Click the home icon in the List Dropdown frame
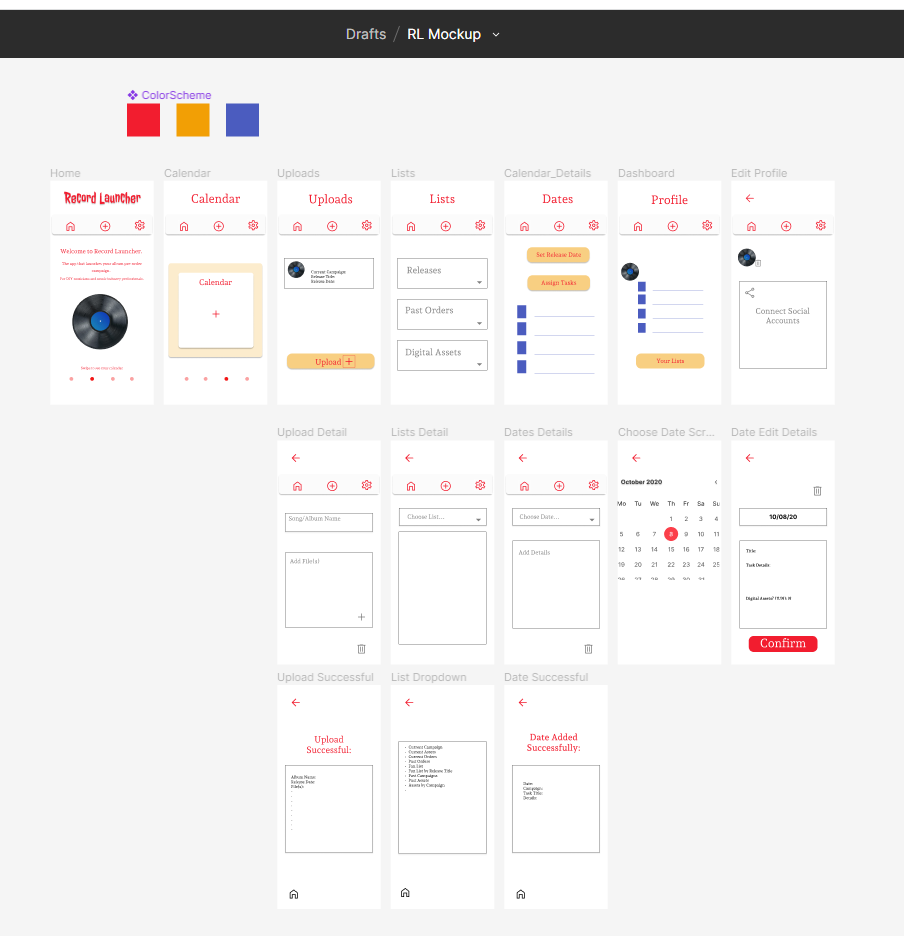 point(405,892)
